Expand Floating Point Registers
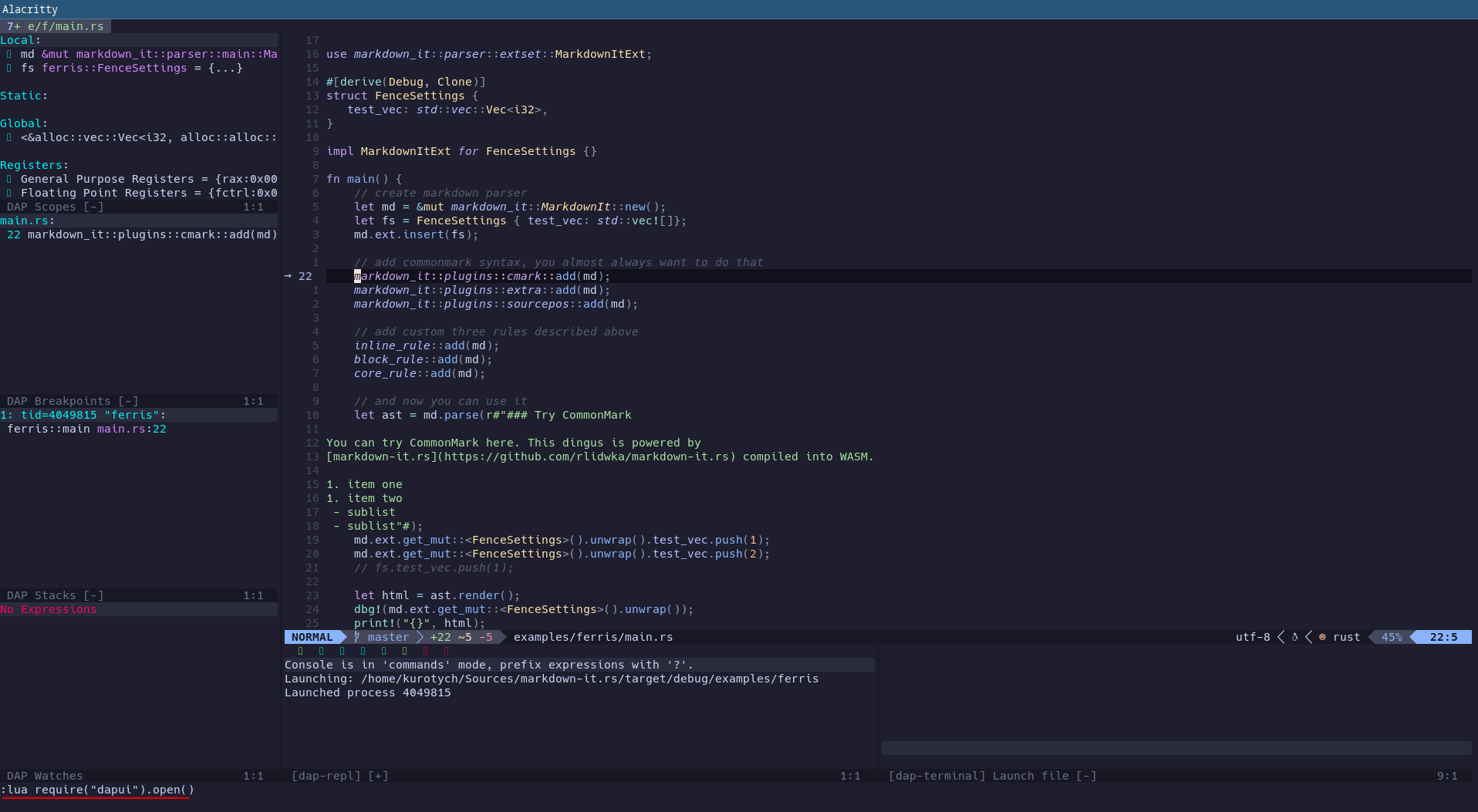The image size is (1478, 812). (9, 193)
